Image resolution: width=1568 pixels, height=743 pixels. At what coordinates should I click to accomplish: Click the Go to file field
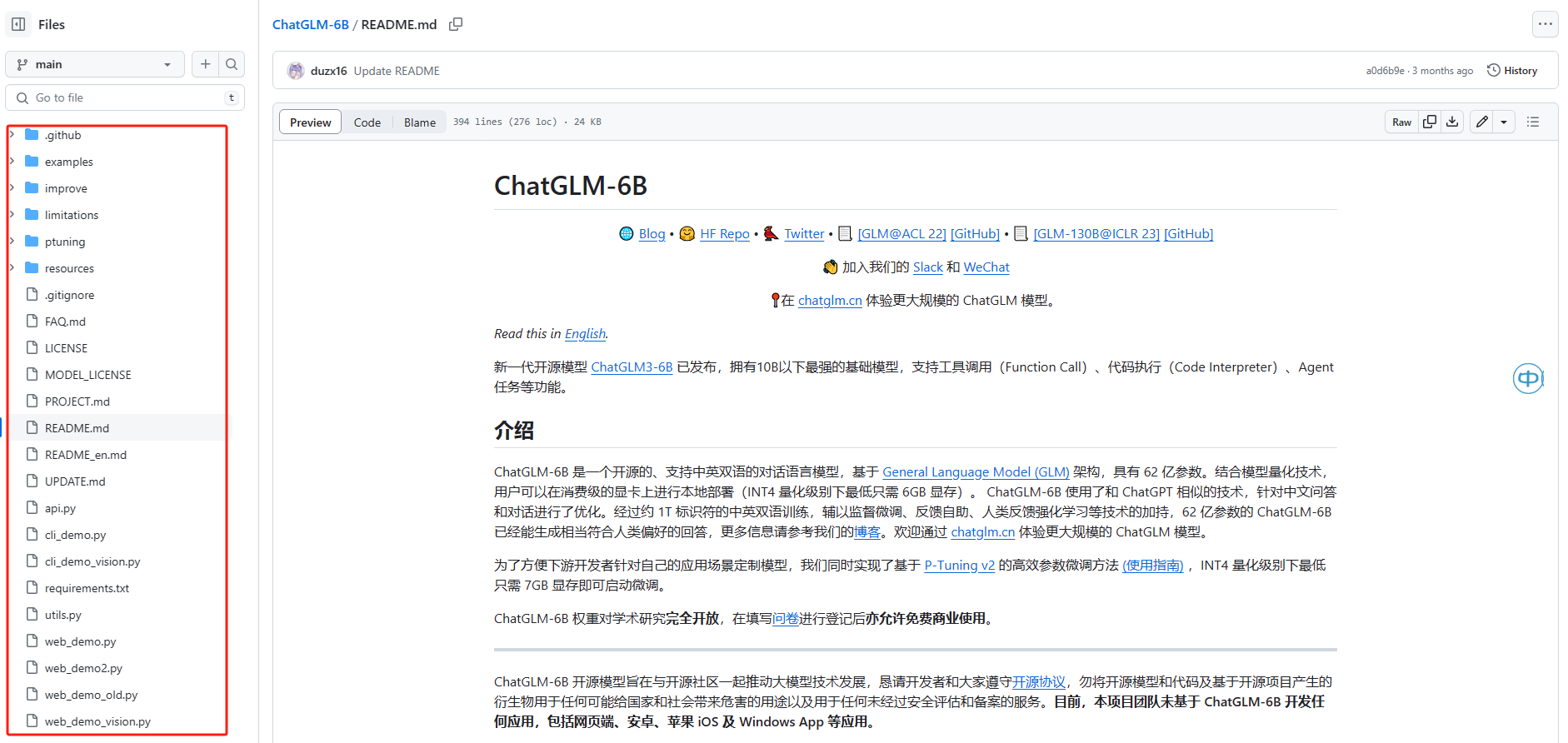(x=125, y=97)
